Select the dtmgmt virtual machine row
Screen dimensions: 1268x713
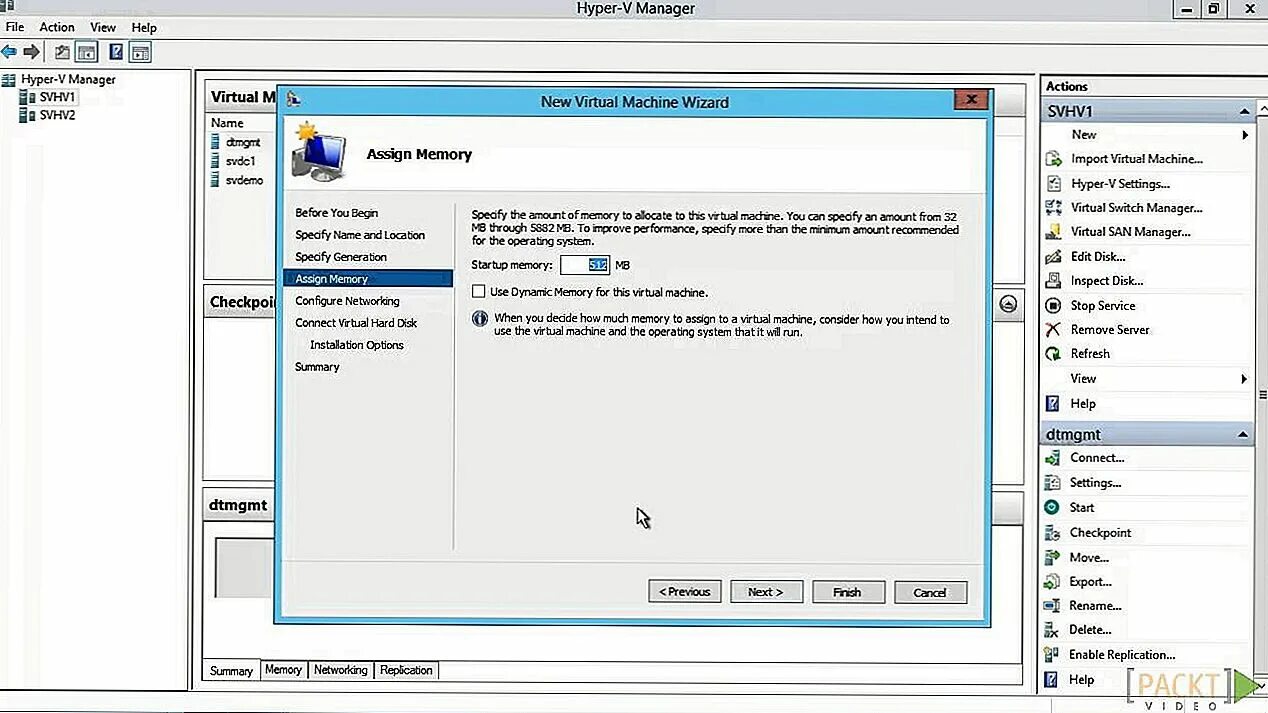(242, 142)
